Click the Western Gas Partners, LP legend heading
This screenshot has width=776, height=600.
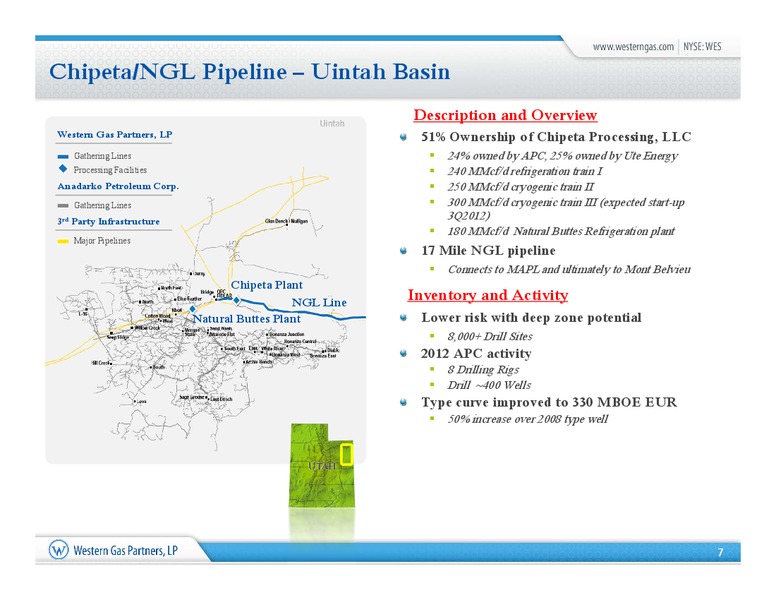(114, 135)
